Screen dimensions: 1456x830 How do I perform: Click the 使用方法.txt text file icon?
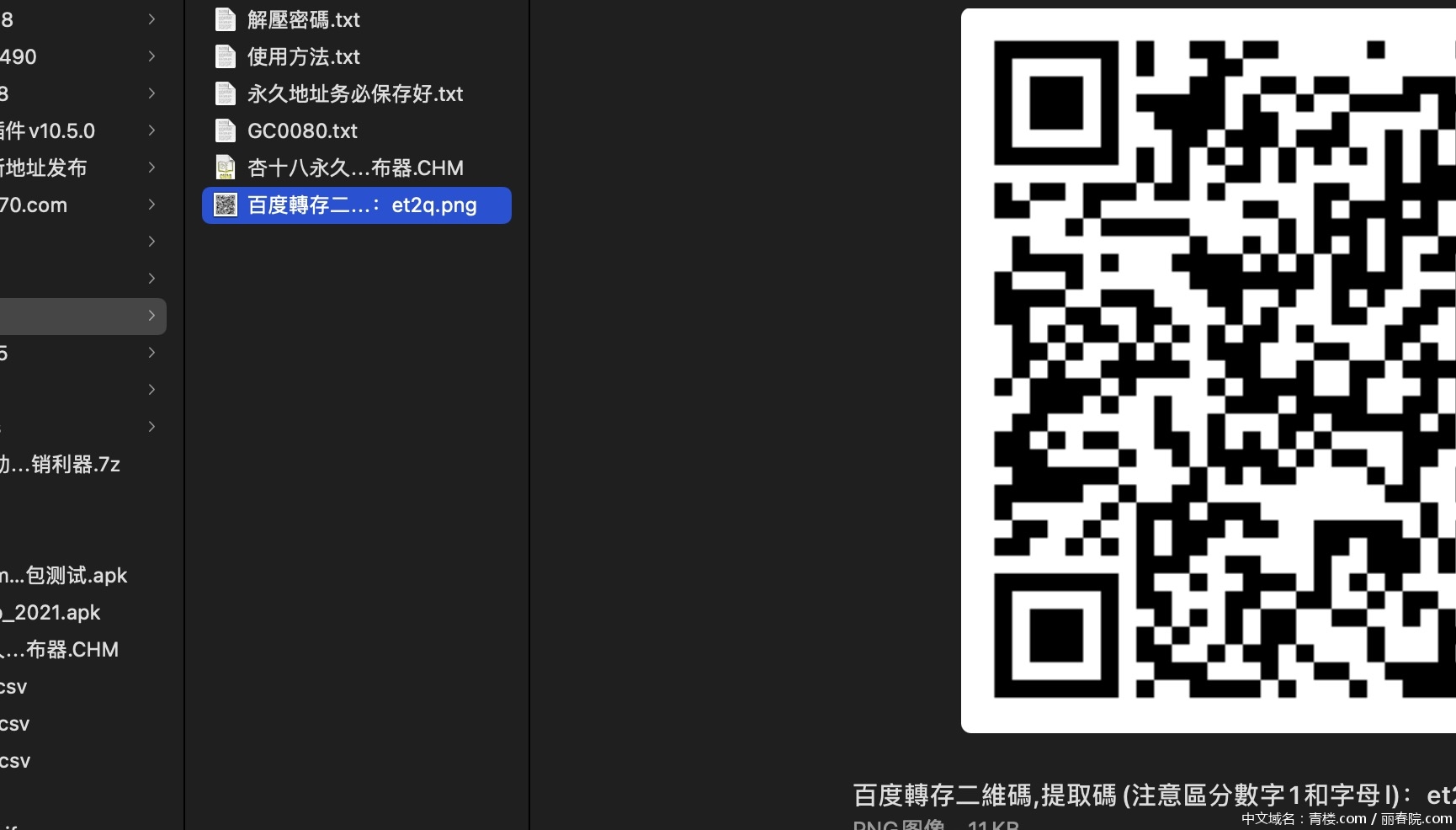225,56
